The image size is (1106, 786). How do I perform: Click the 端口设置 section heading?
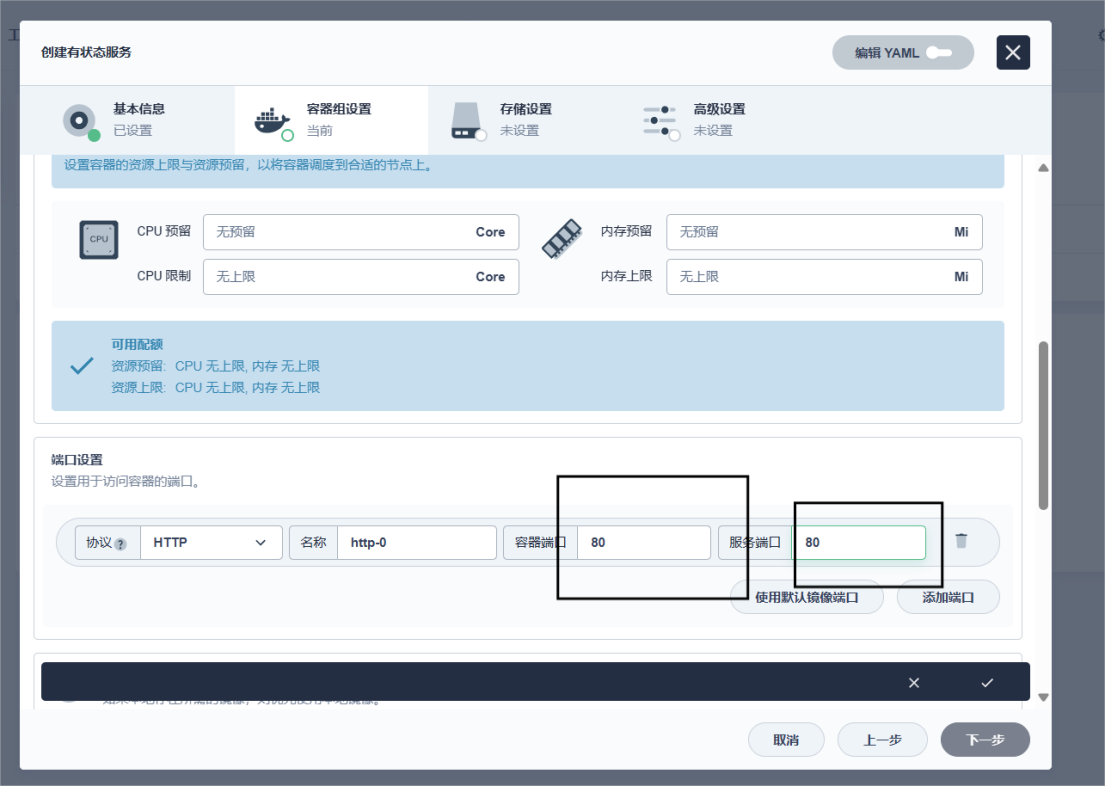coord(77,460)
